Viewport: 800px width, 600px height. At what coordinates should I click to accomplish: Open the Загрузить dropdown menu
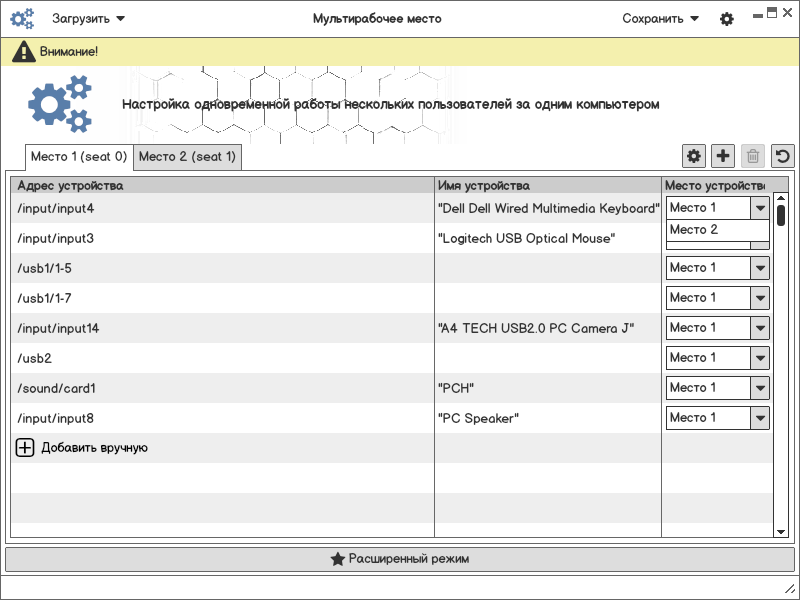coord(88,19)
